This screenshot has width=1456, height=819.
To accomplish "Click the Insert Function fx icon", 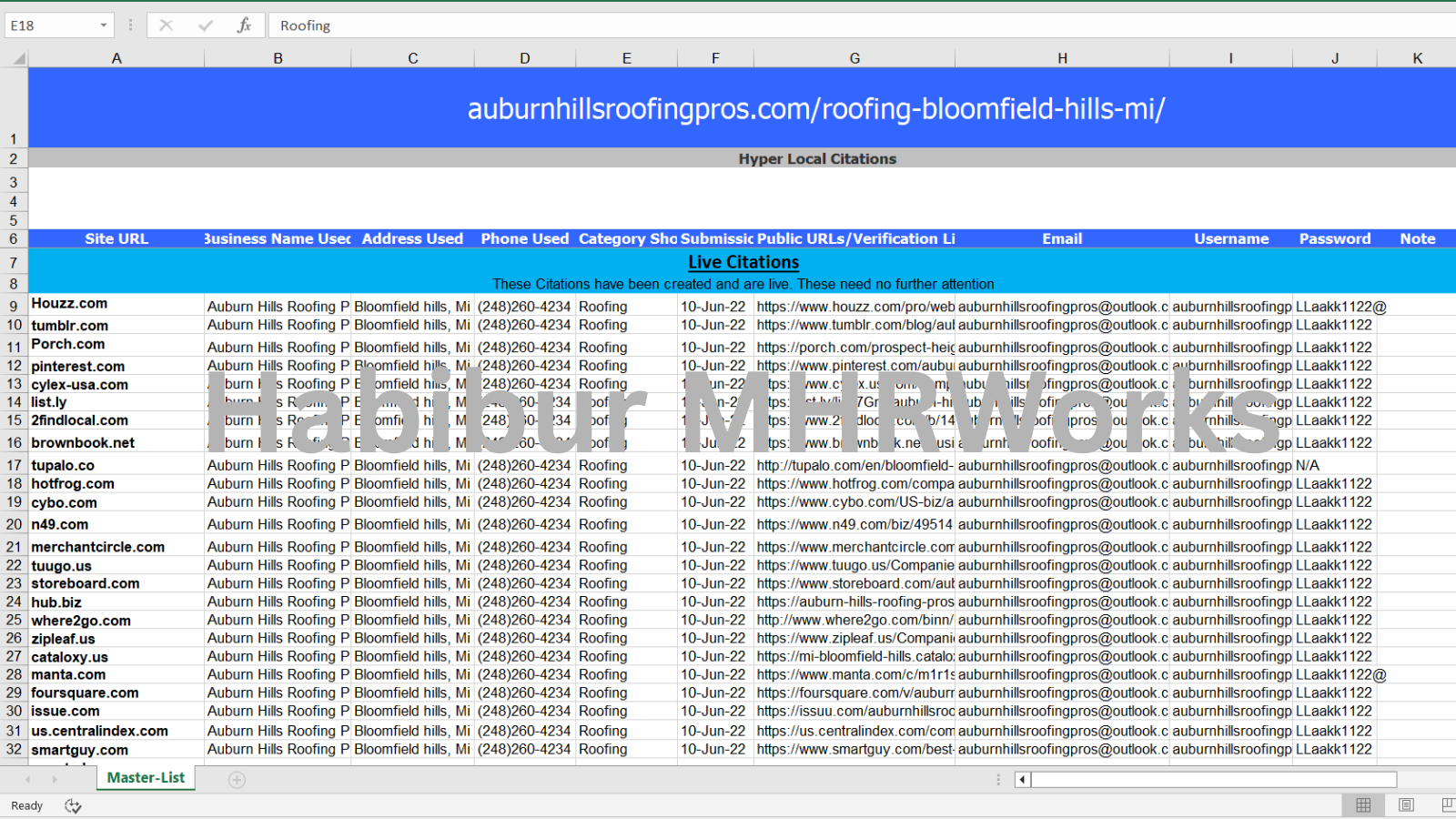I will point(244,25).
